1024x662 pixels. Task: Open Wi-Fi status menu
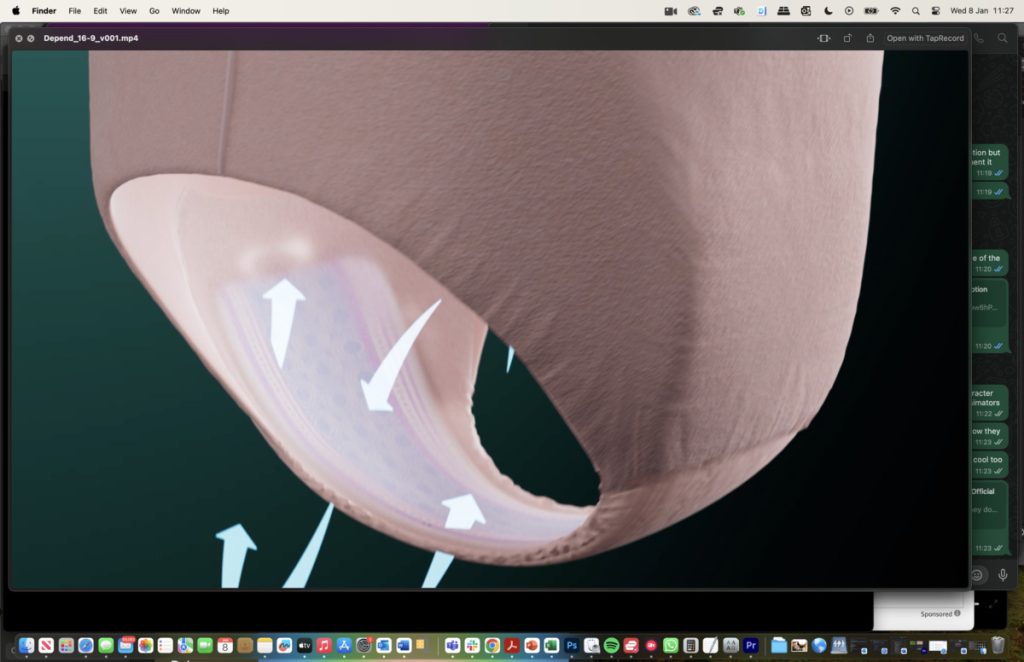[x=895, y=11]
